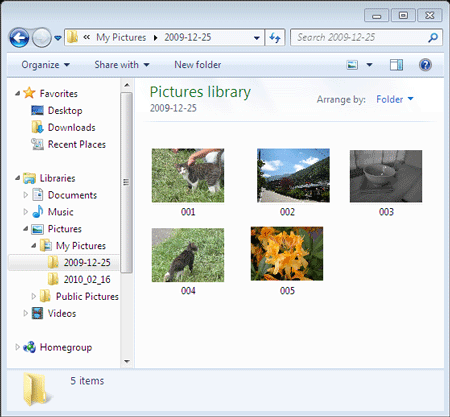This screenshot has height=417, width=450.
Task: Click the search magnifier icon
Action: click(433, 38)
